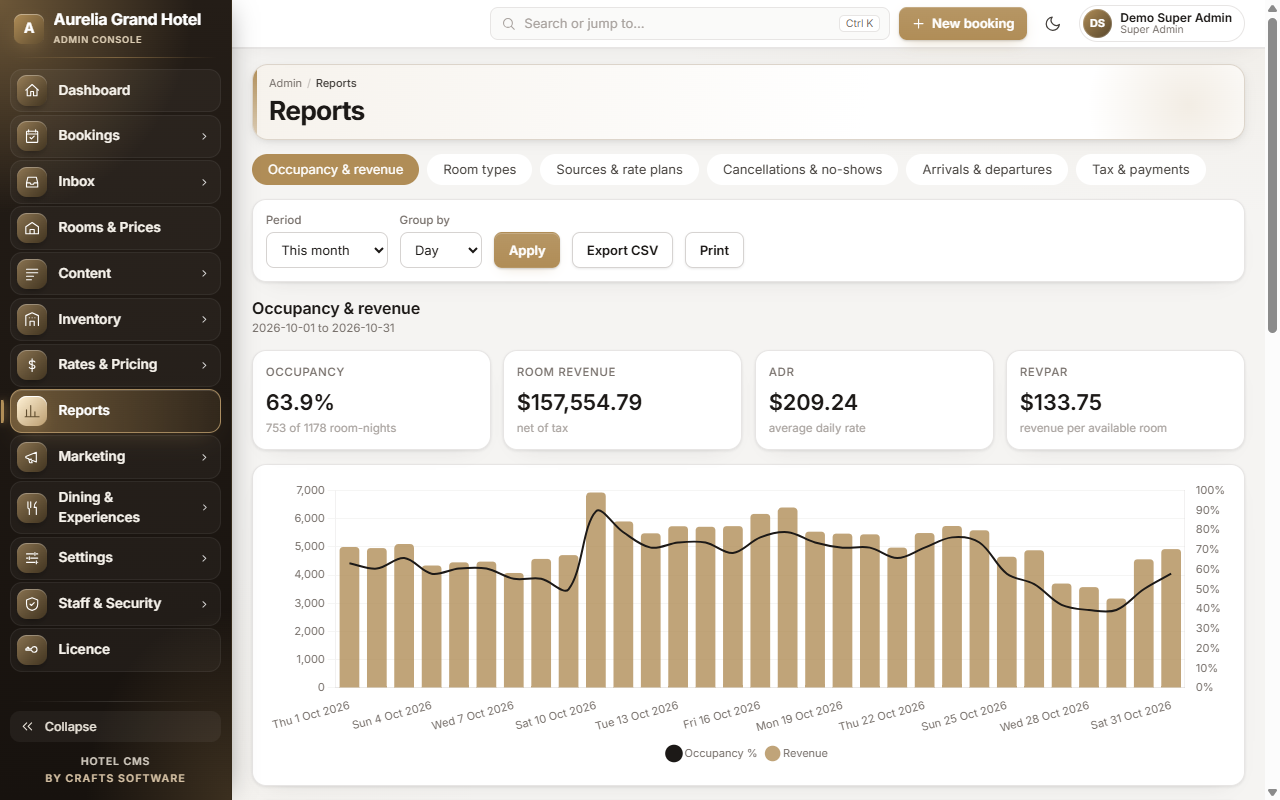View the Arrivals & departures tab

click(x=987, y=170)
